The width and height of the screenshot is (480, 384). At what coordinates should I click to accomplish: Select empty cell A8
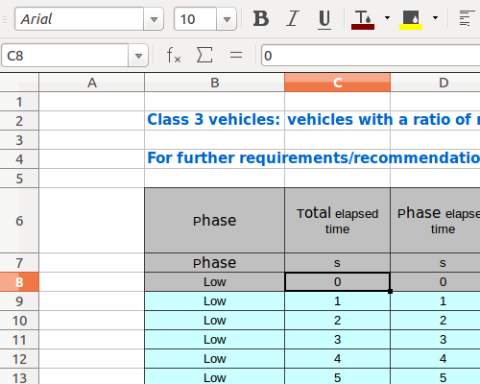92,282
